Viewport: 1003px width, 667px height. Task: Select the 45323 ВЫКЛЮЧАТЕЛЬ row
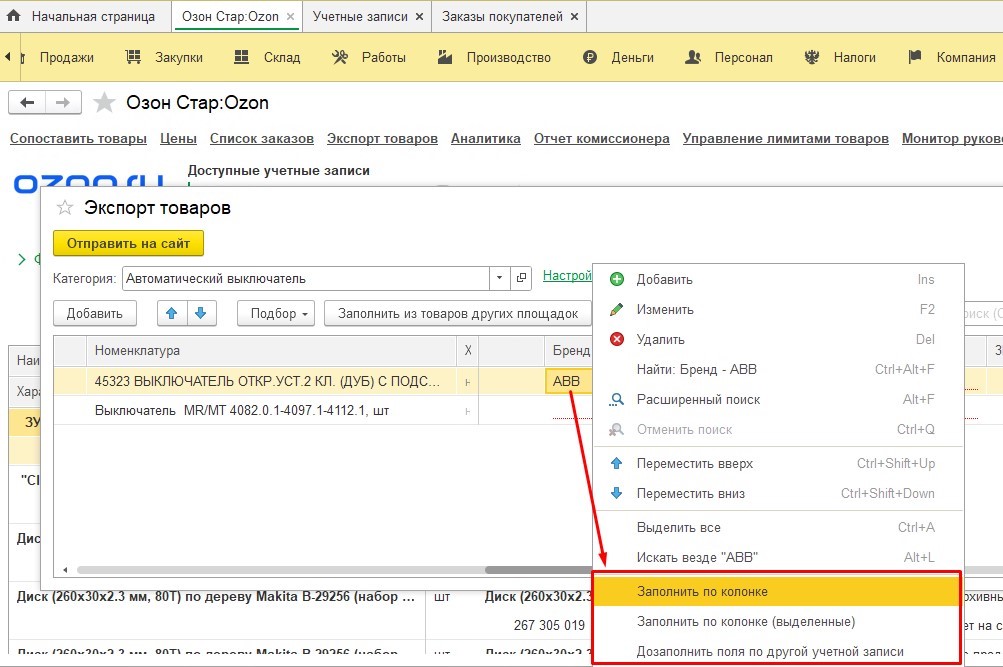[x=267, y=381]
